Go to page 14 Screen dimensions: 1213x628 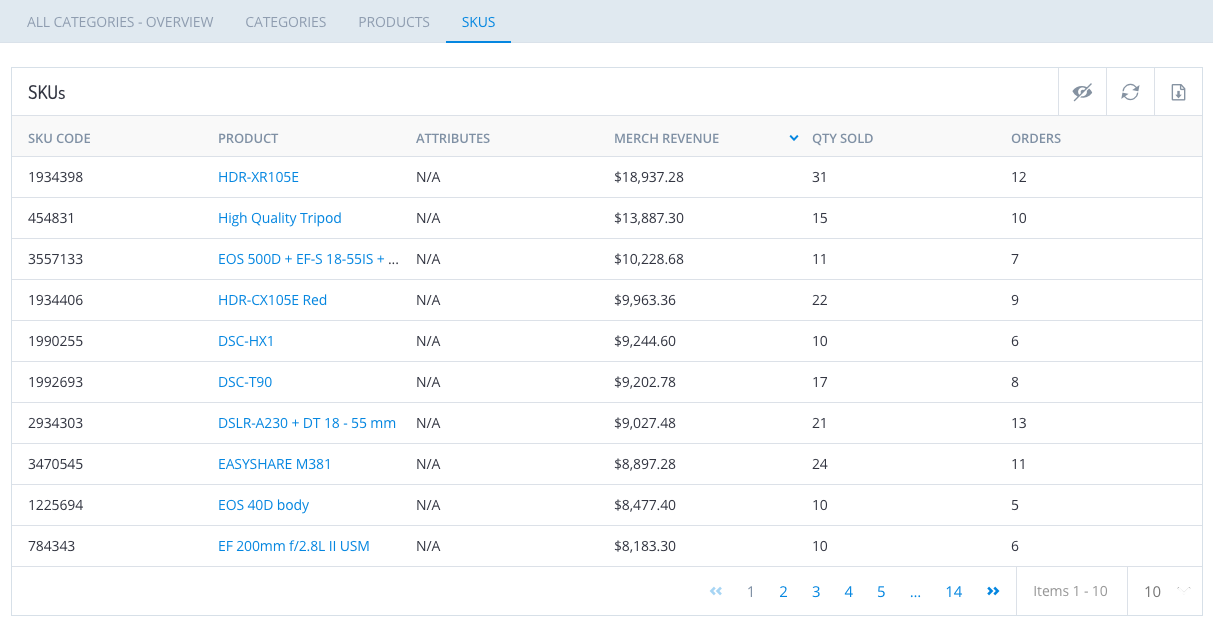coord(954,592)
